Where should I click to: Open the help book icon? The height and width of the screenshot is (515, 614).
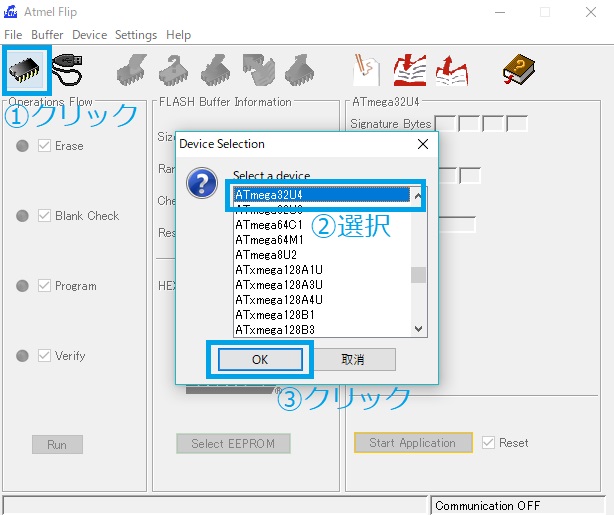pyautogui.click(x=518, y=69)
